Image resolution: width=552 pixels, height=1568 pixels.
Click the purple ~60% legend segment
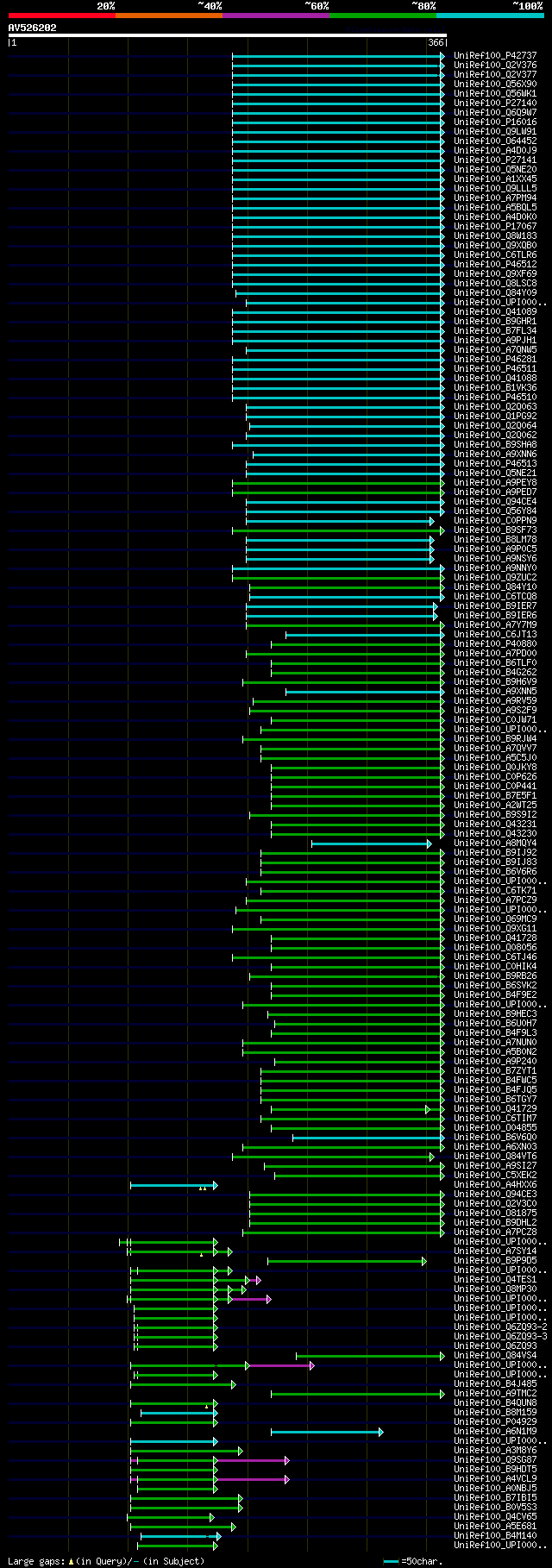point(275,15)
